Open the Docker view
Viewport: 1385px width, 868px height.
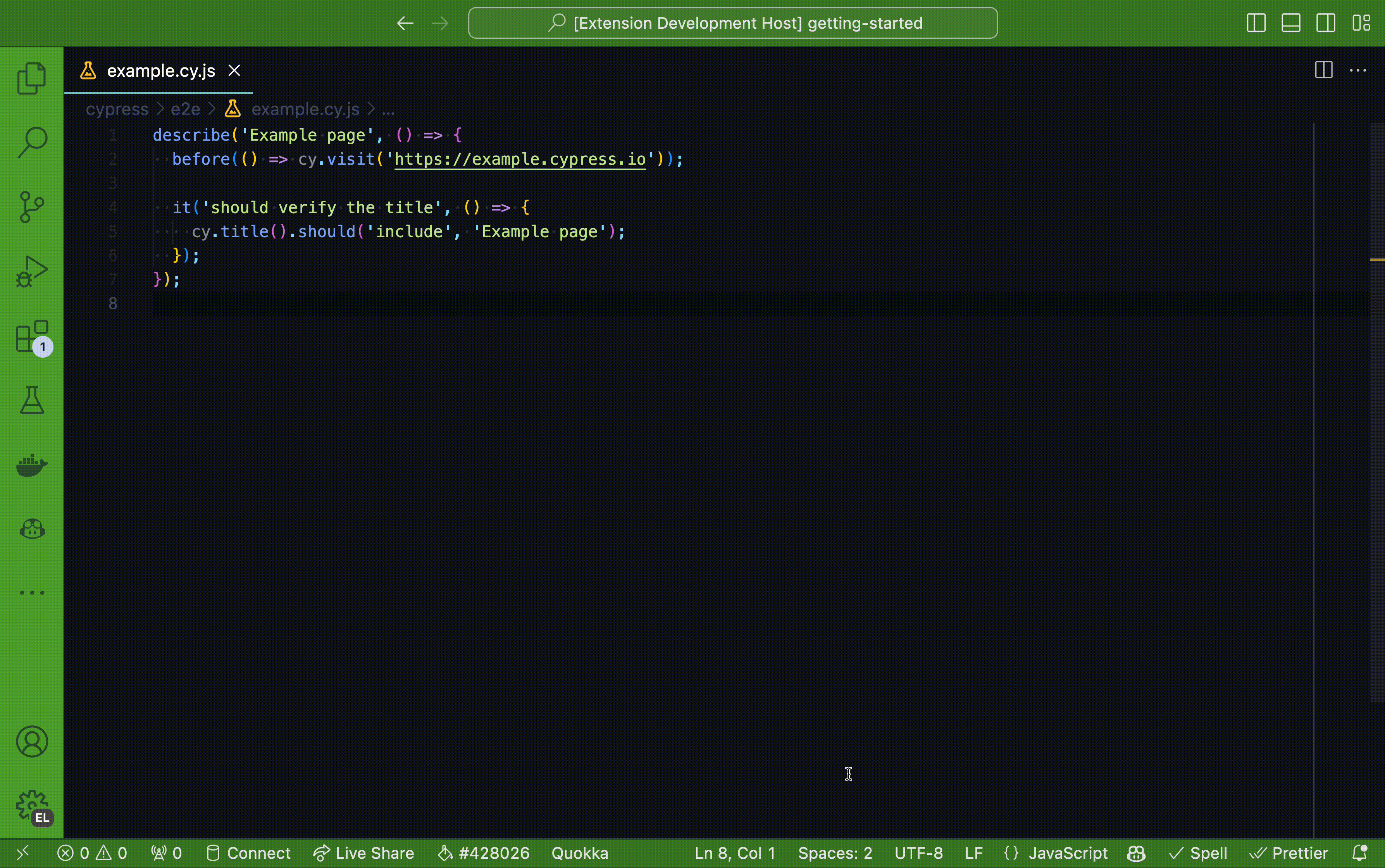31,465
